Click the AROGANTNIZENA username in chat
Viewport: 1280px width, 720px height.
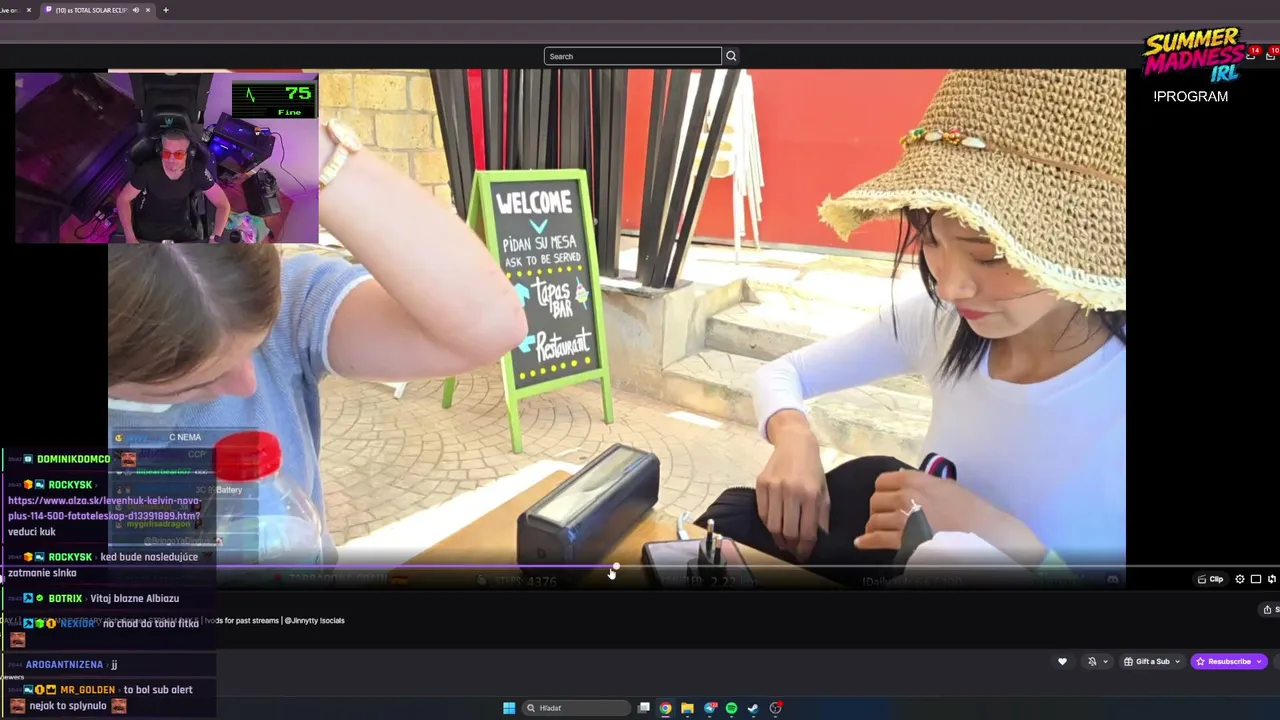[64, 664]
